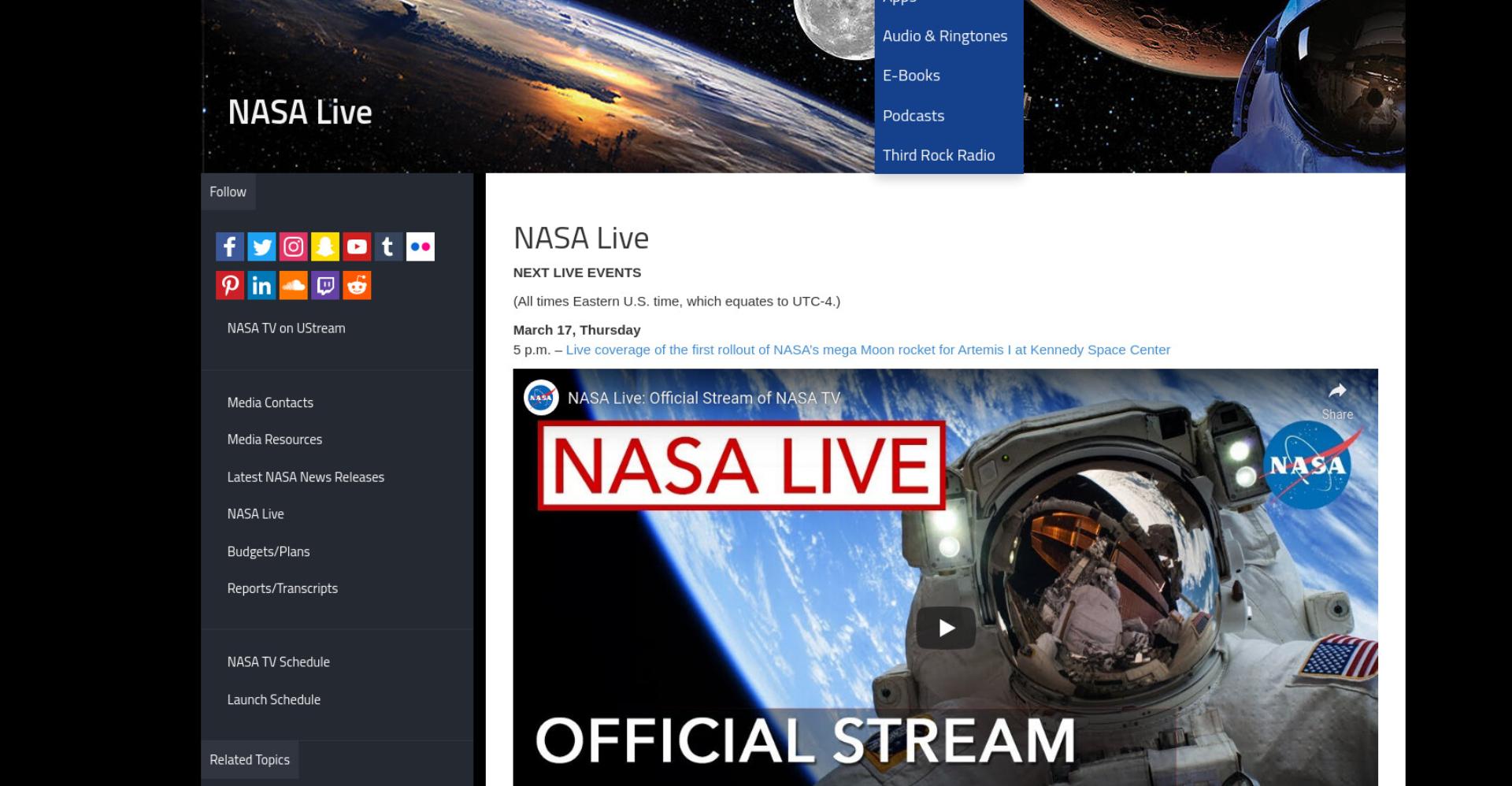The height and width of the screenshot is (786, 1512).
Task: Open NASA's Tumblr icon
Action: click(x=388, y=247)
